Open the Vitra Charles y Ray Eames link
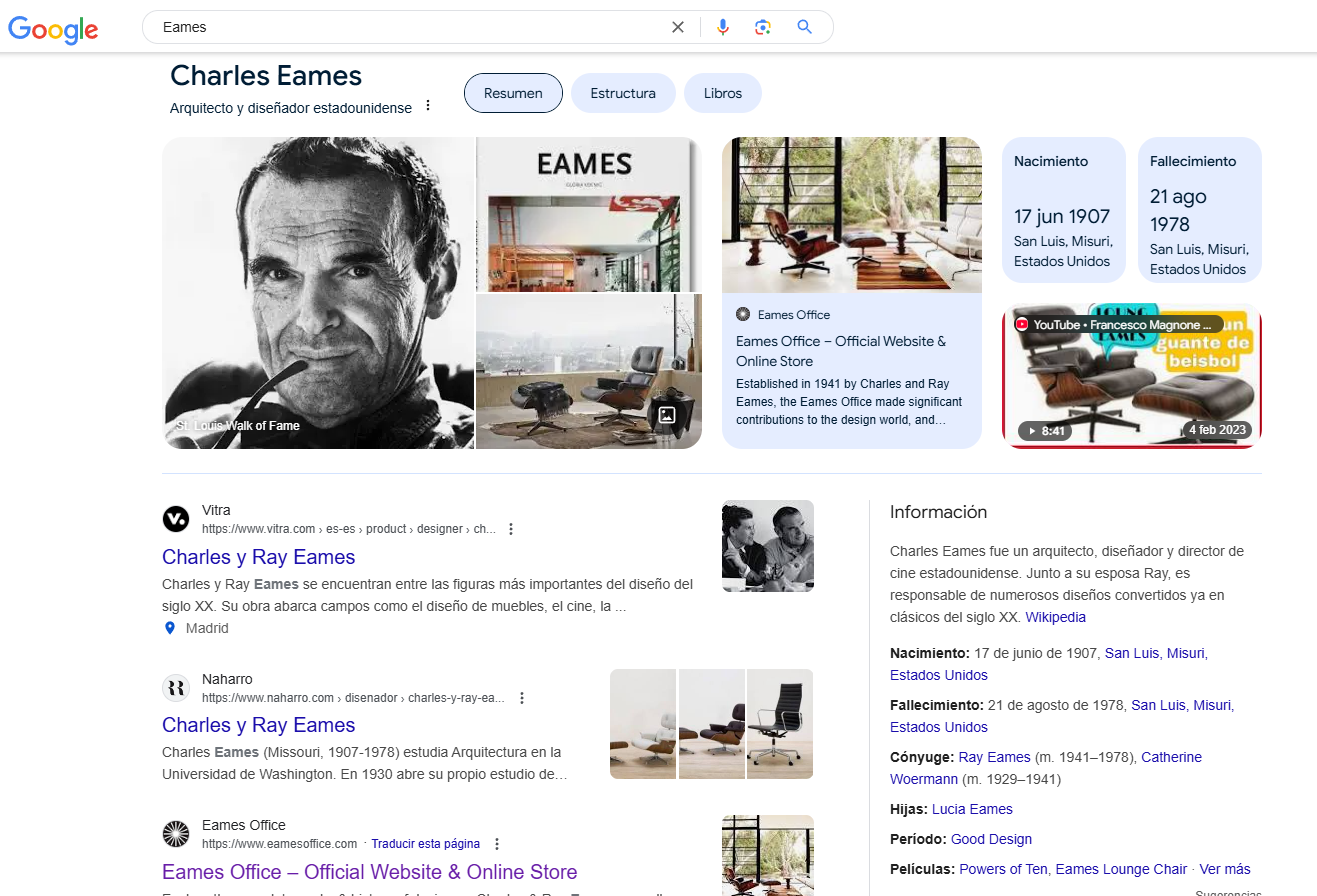 259,557
